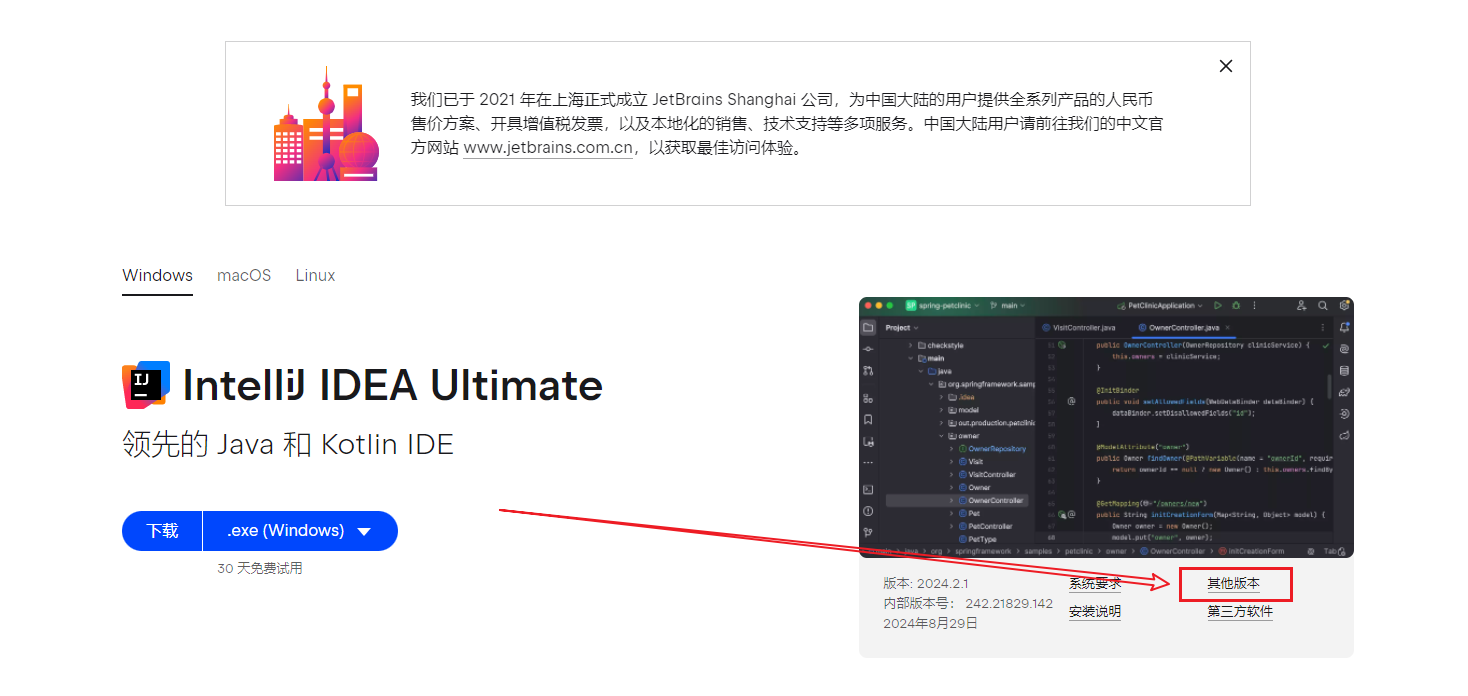
Task: Open the 系统要求 system requirements link
Action: 1095,584
